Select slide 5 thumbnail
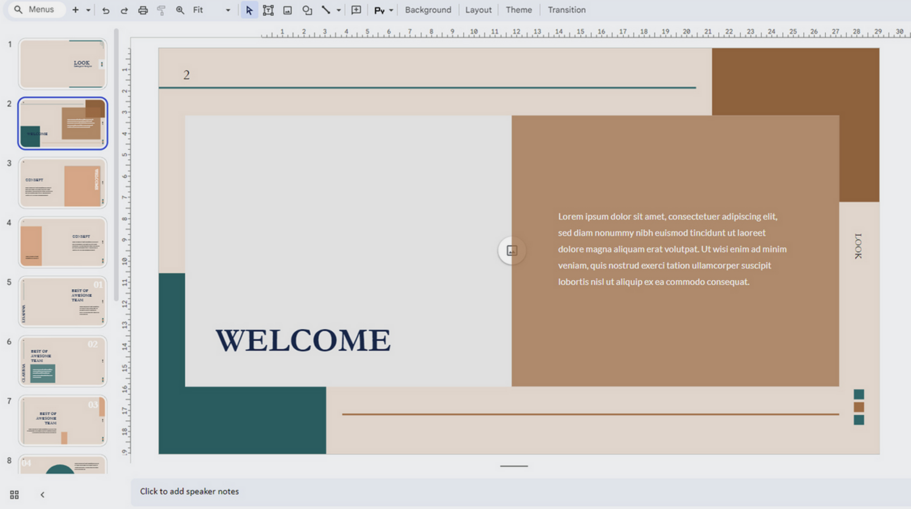 63,302
